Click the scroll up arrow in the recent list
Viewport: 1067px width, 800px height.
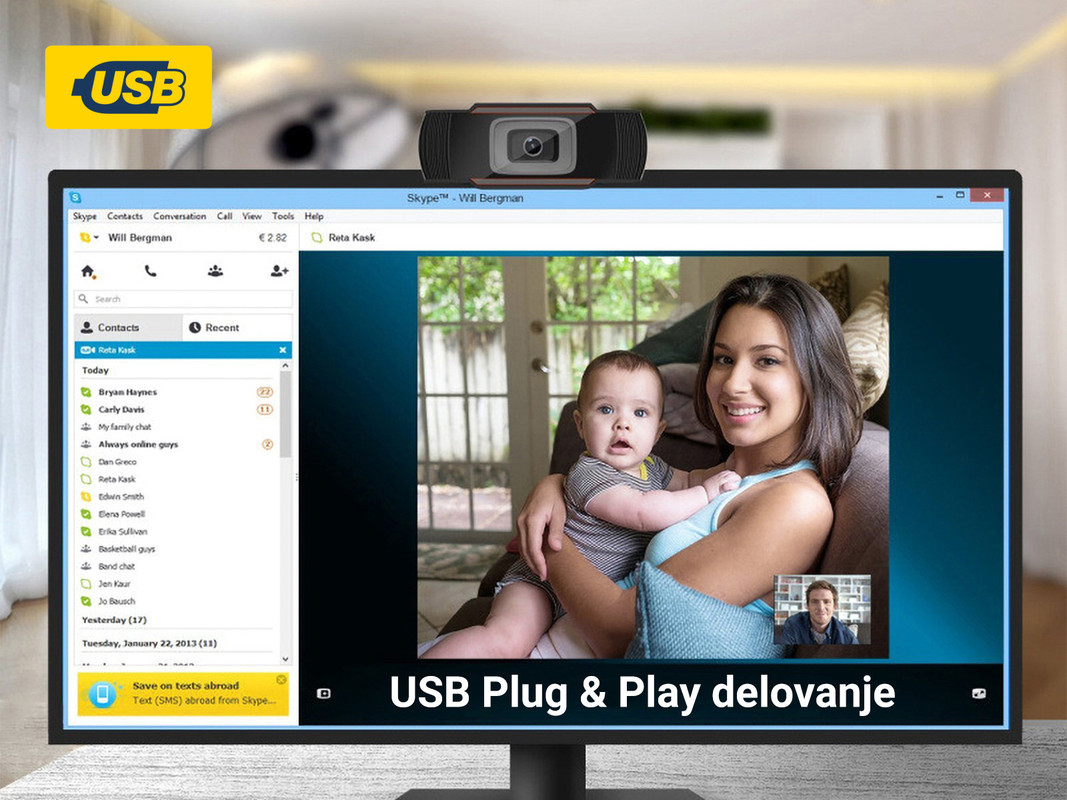285,366
